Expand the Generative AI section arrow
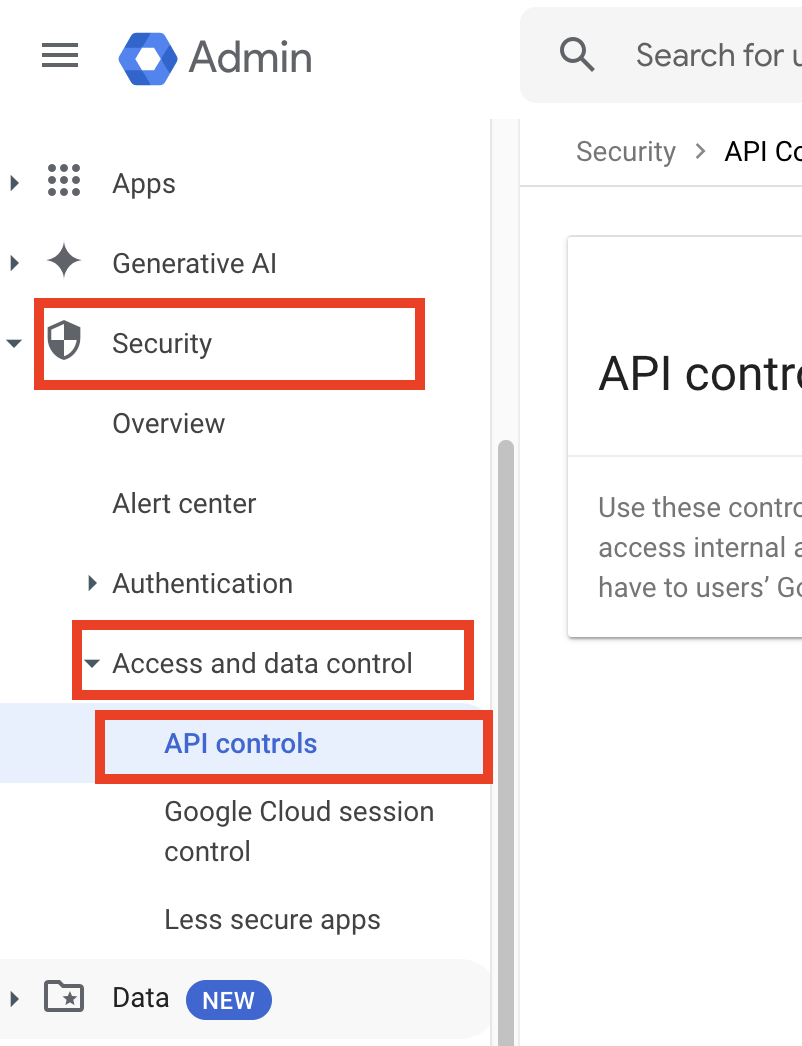Viewport: 802px width, 1046px height. pos(14,264)
